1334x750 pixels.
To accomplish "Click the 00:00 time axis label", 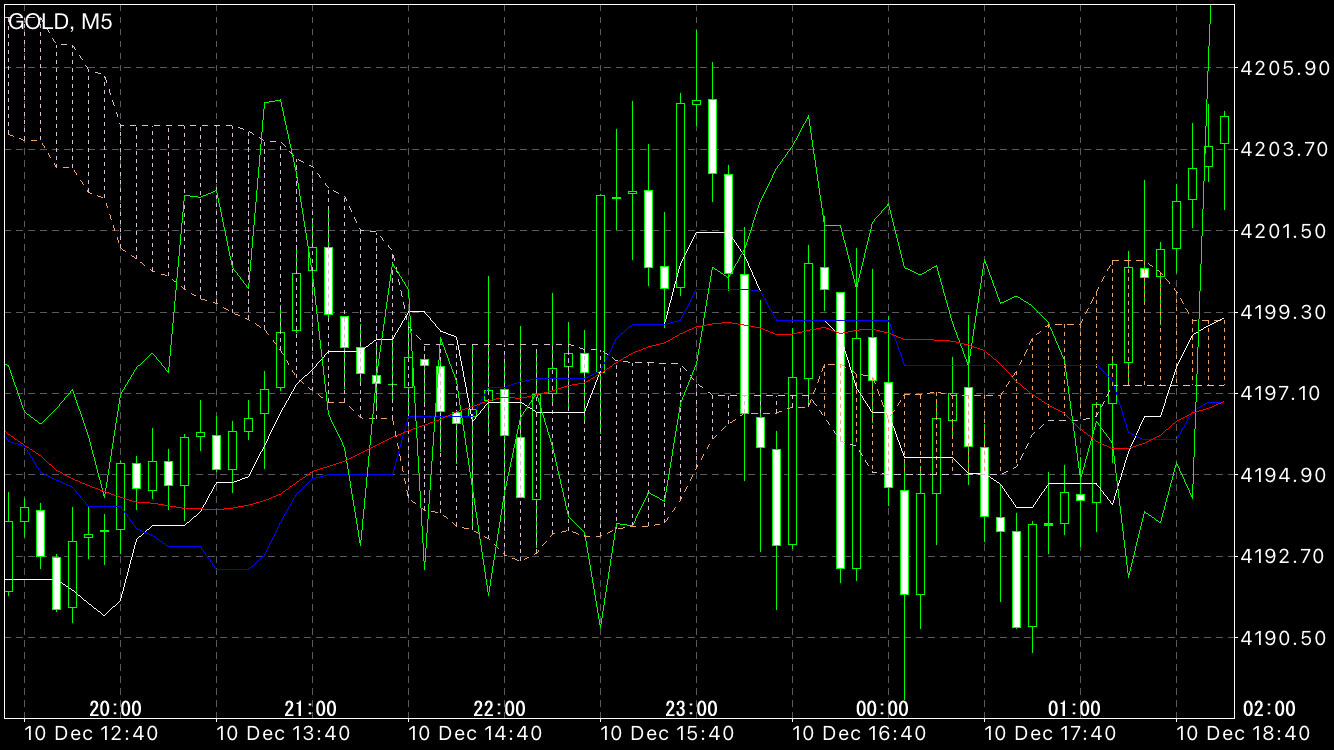I will (883, 709).
